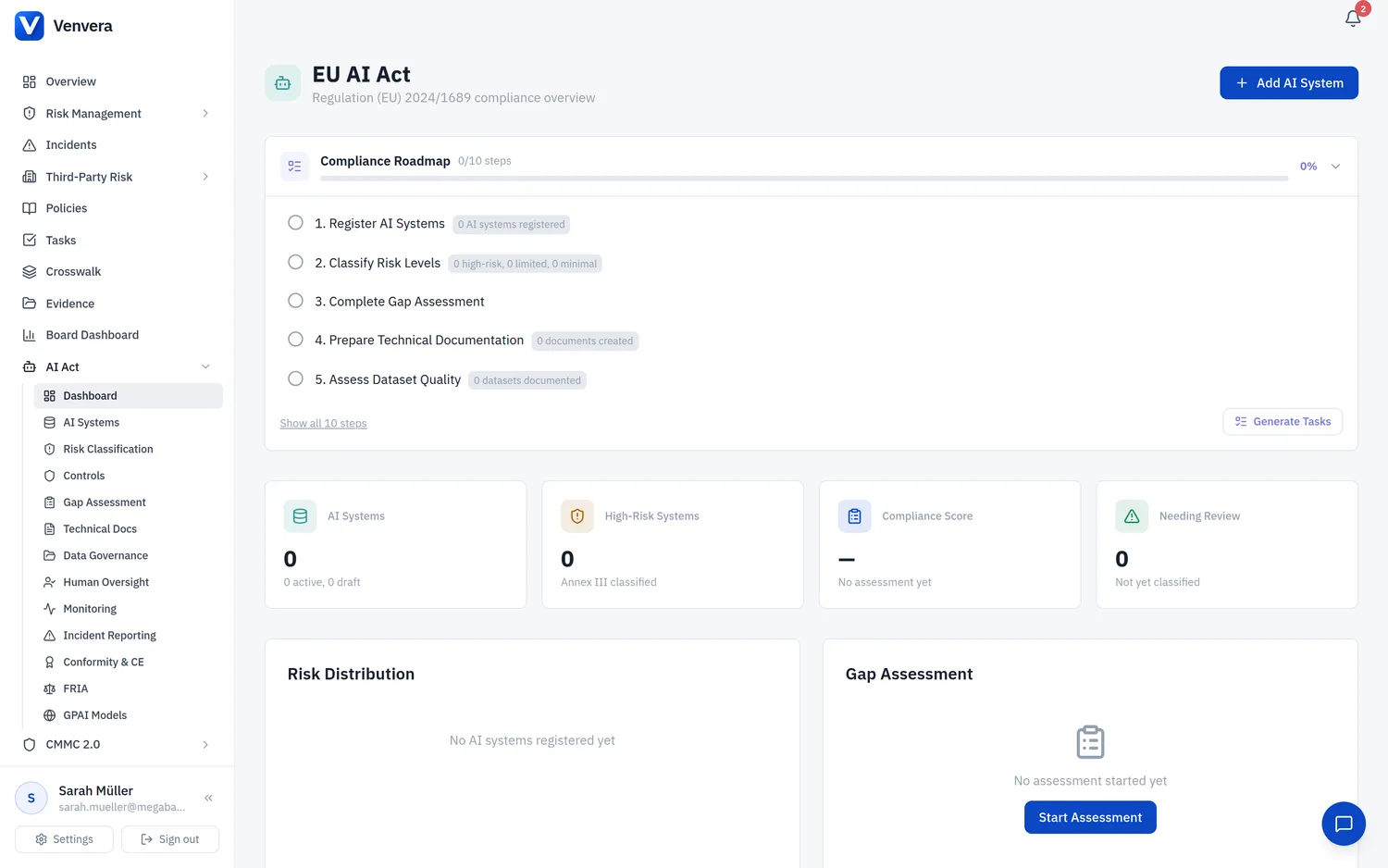
Task: Expand the Risk Management submenu chevron
Action: [205, 114]
